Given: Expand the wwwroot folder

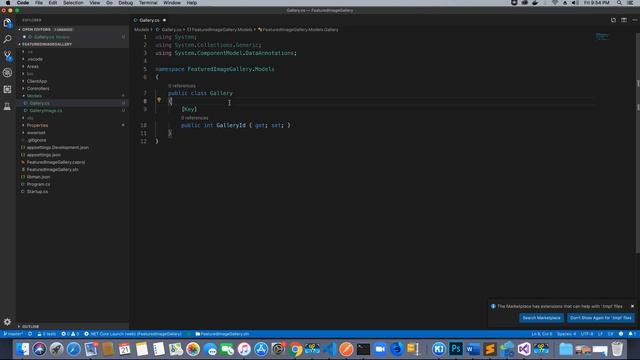Looking at the screenshot, I should coord(36,133).
